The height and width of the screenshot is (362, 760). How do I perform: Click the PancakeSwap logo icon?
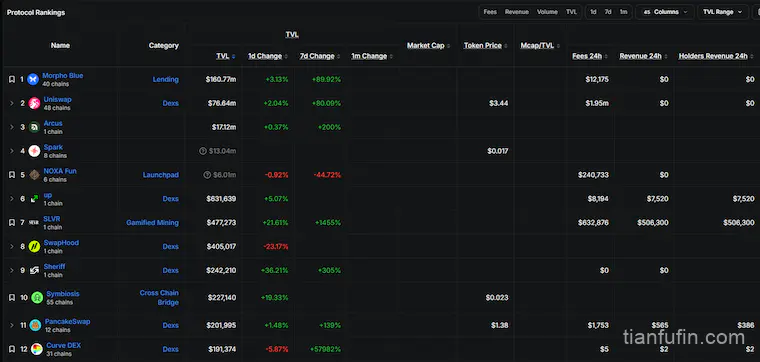(35, 325)
